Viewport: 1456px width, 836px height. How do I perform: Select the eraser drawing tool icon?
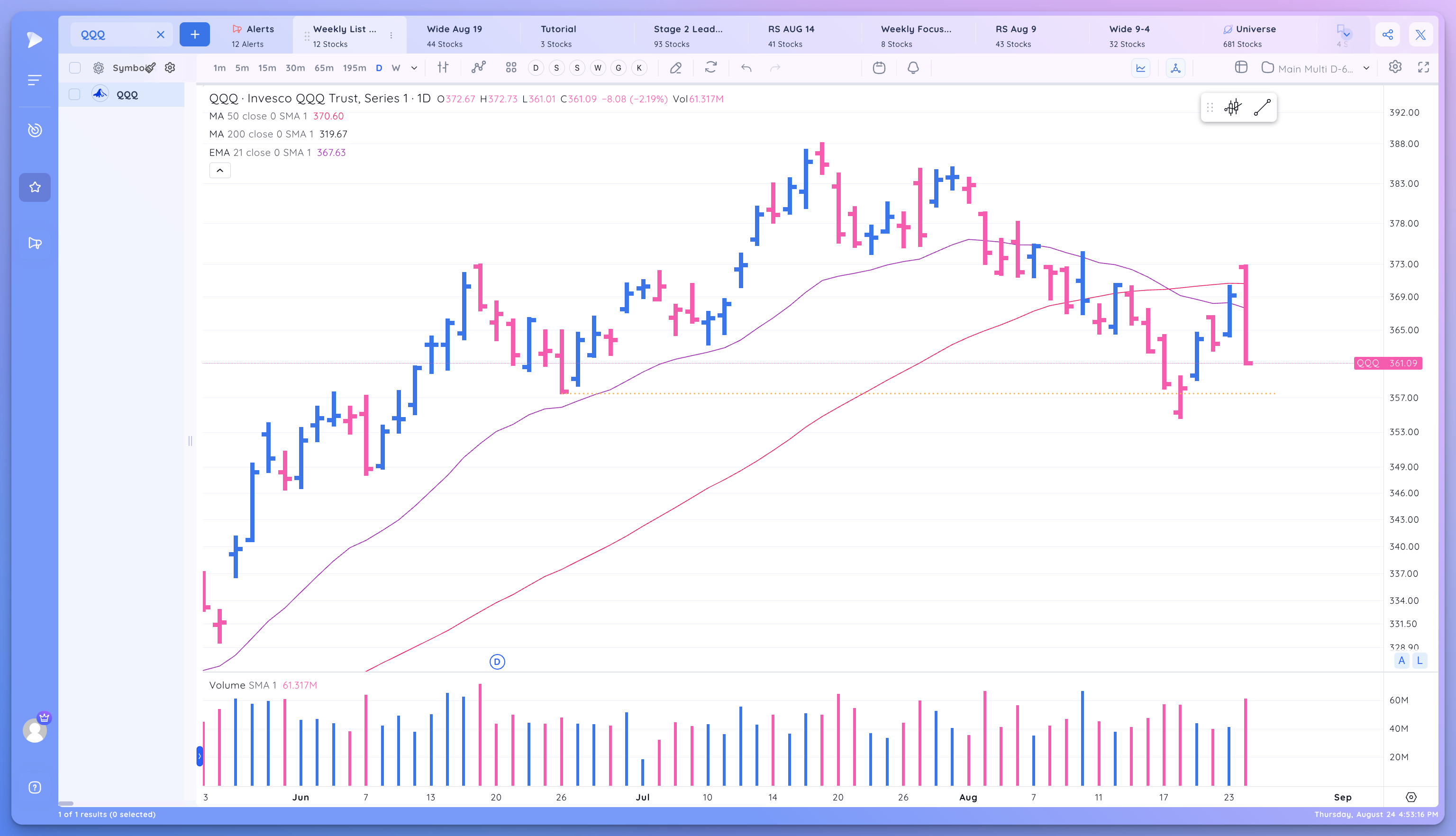(x=676, y=68)
